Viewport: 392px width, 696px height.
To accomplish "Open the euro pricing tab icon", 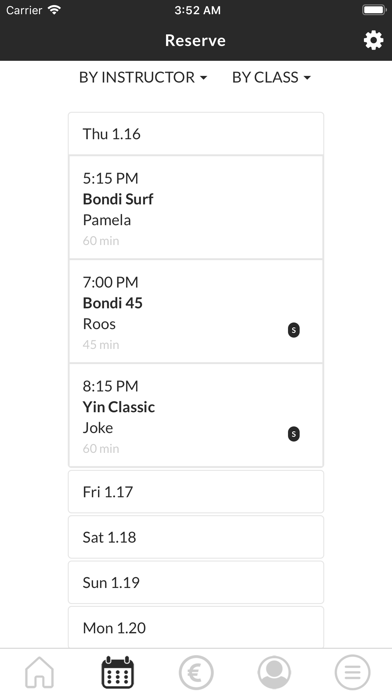I will (196, 672).
